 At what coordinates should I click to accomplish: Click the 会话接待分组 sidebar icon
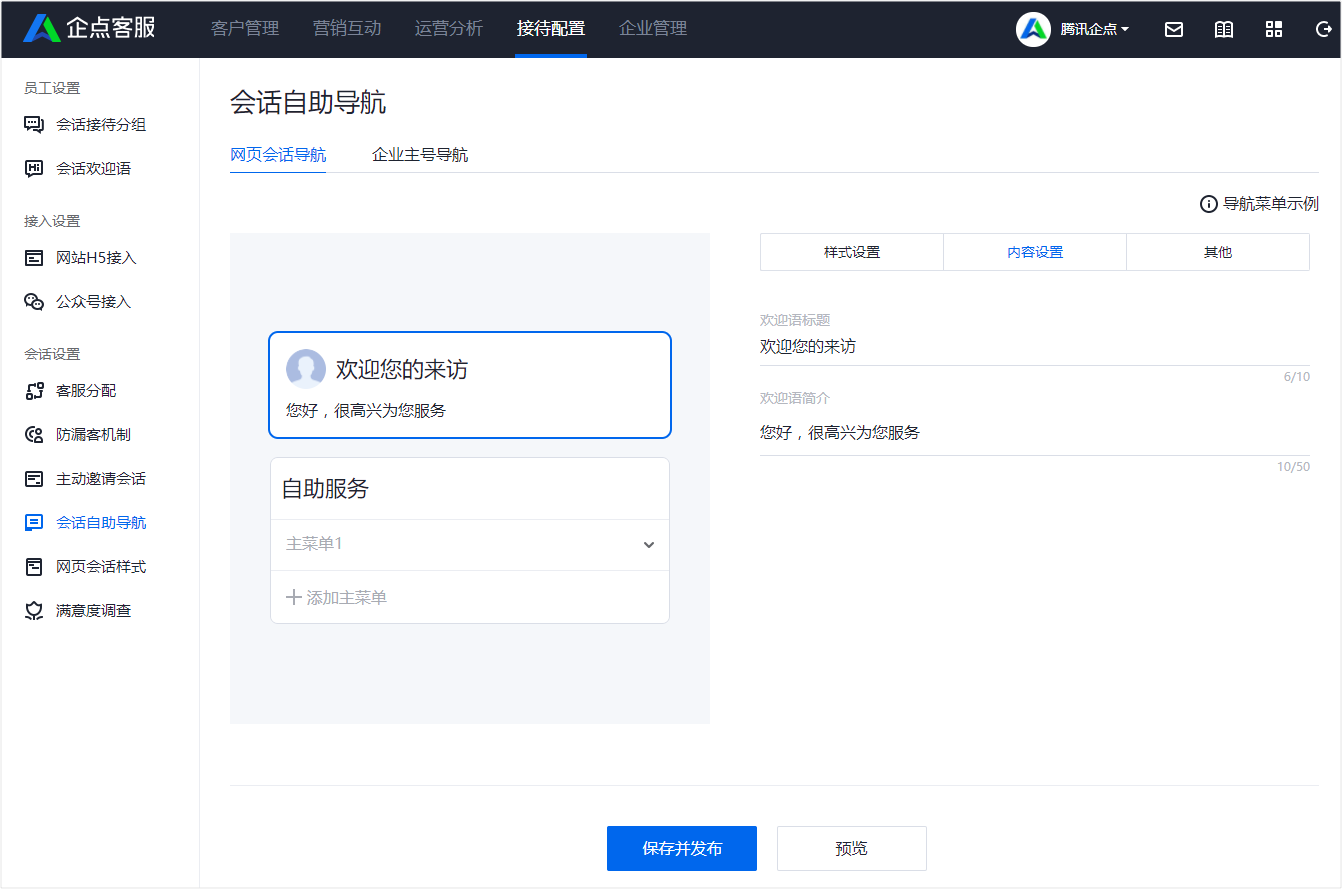coord(34,125)
